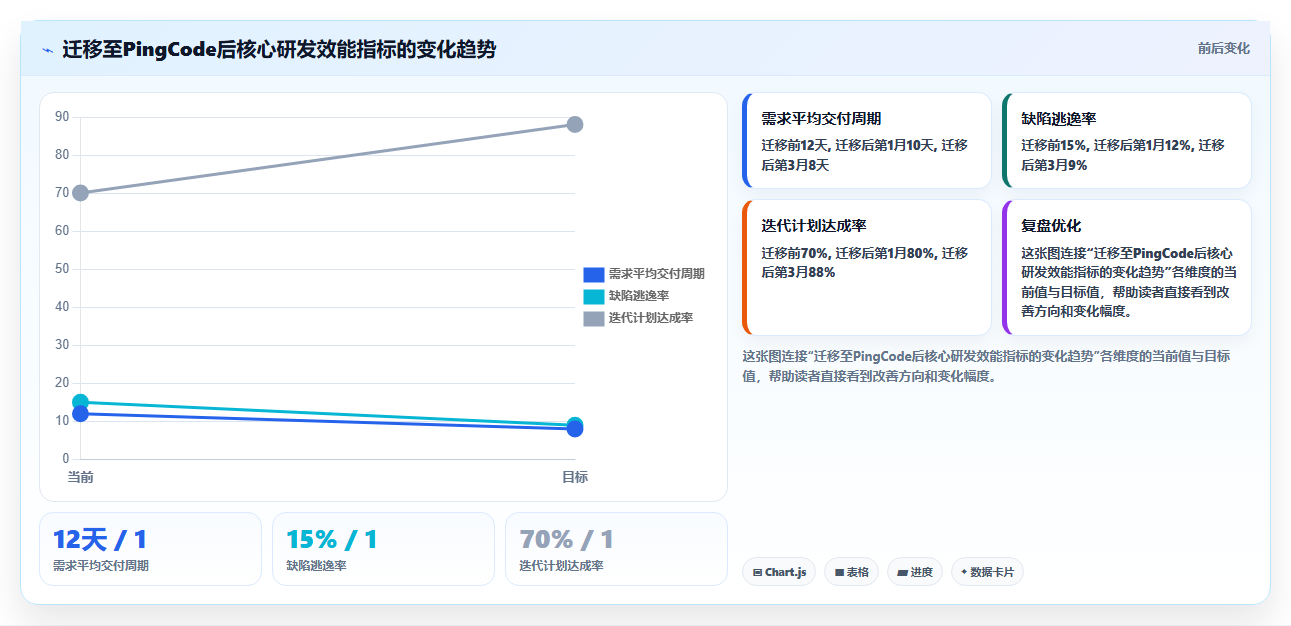The height and width of the screenshot is (626, 1291).
Task: Click the 15% / 1 stat value
Action: coord(332,540)
